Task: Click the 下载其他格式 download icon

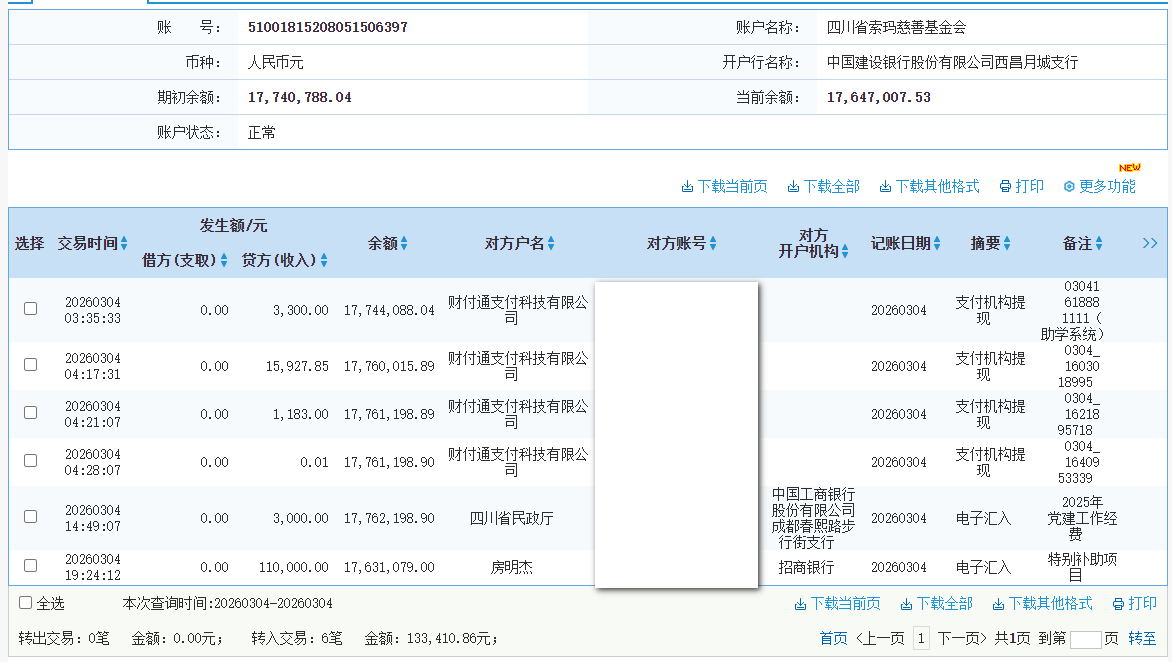Action: coord(884,186)
